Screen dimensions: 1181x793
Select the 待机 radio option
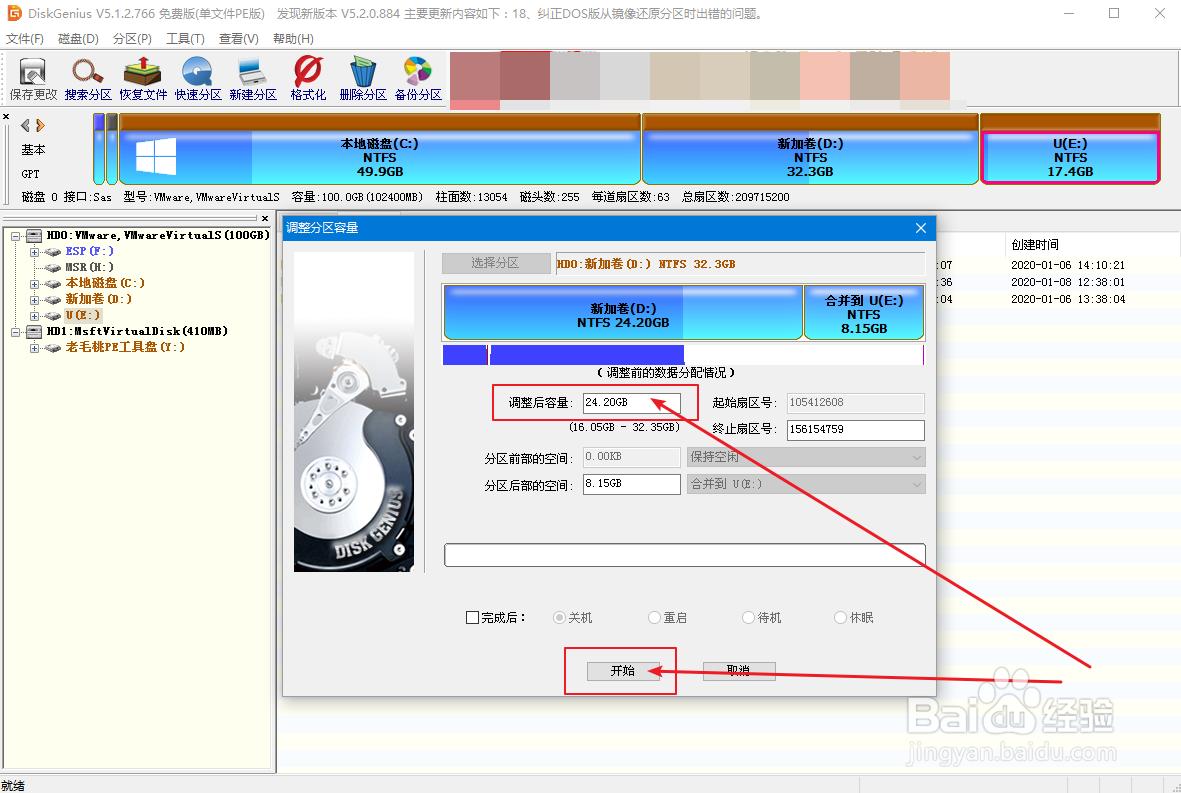[748, 618]
